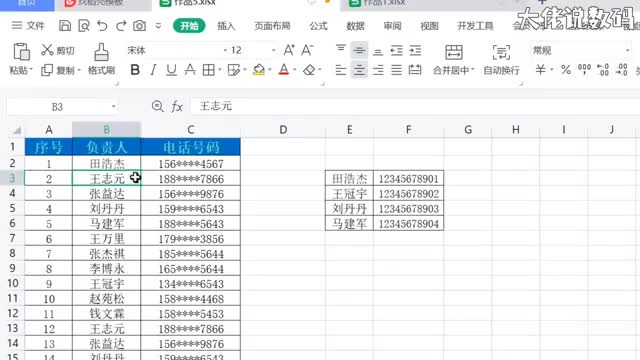Click distributed alignment icon
Image resolution: width=640 pixels, height=360 pixels.
[415, 70]
